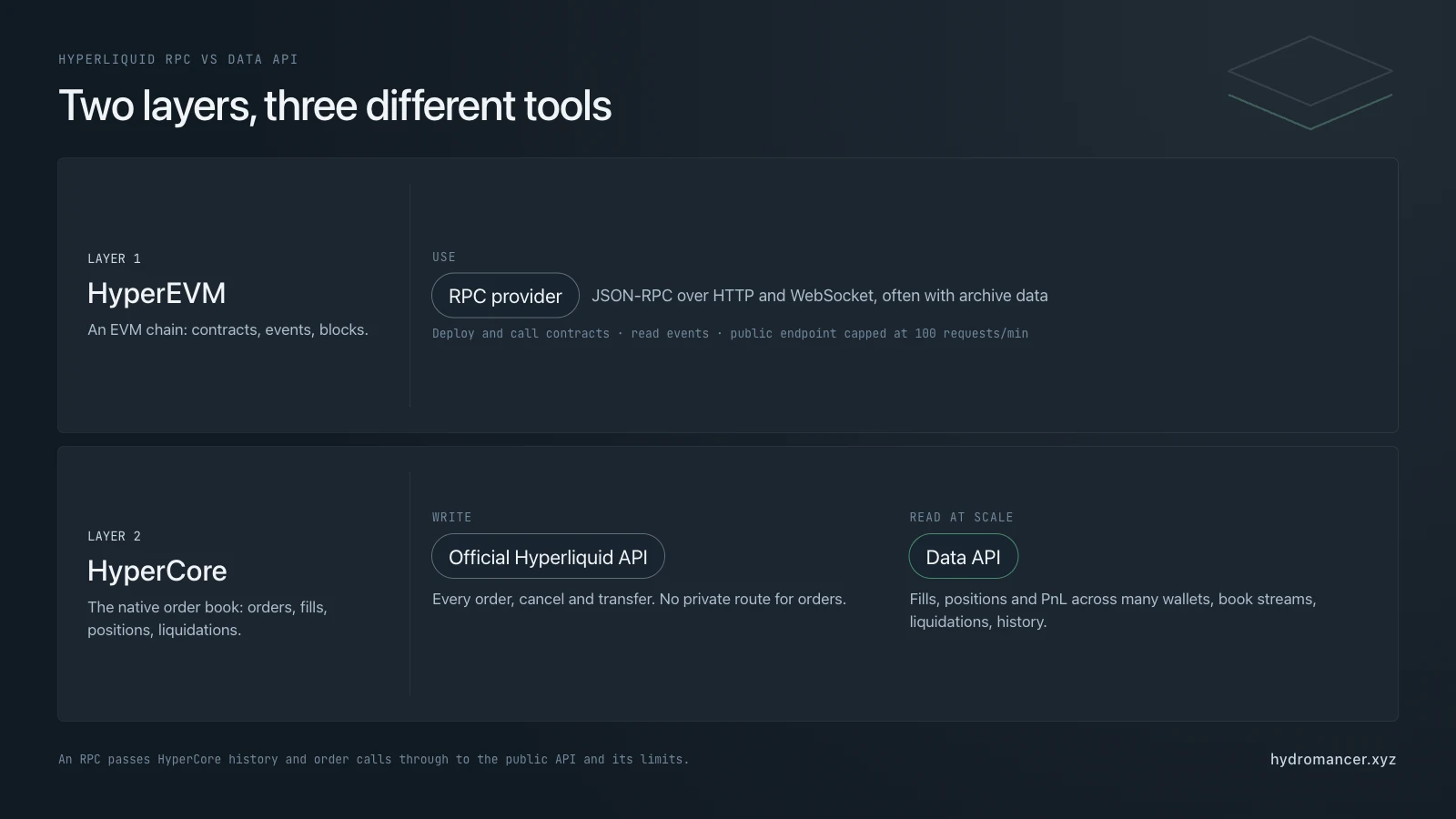The image size is (1456, 819).
Task: Click the 'READ AT SCALE' label
Action: click(961, 517)
